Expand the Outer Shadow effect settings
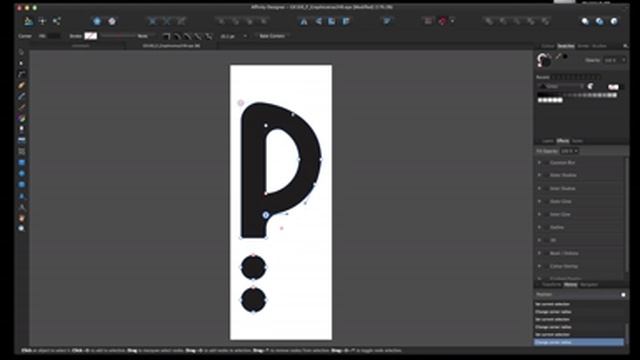 point(539,175)
